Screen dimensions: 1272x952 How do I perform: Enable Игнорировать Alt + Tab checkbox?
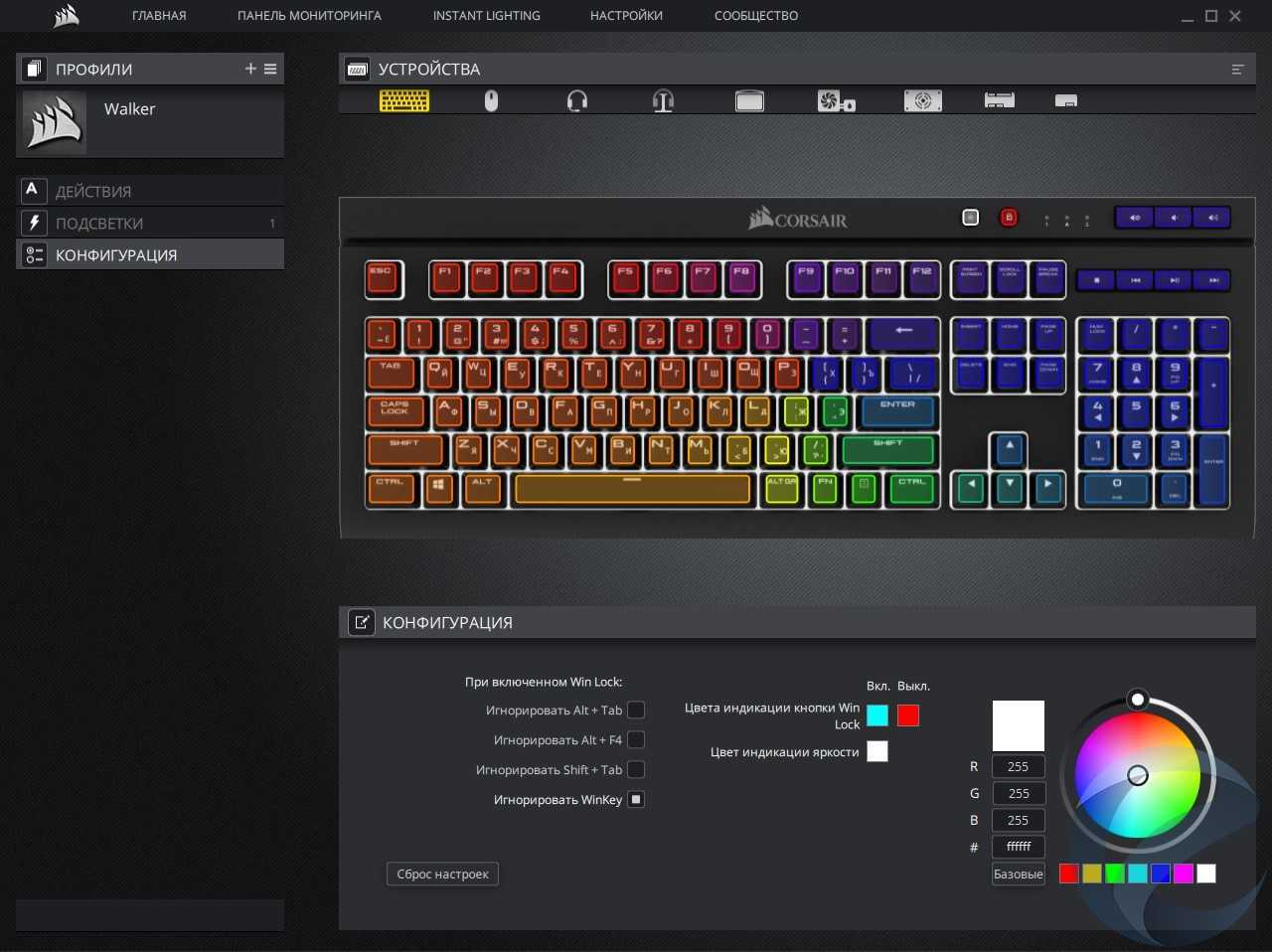tap(636, 710)
